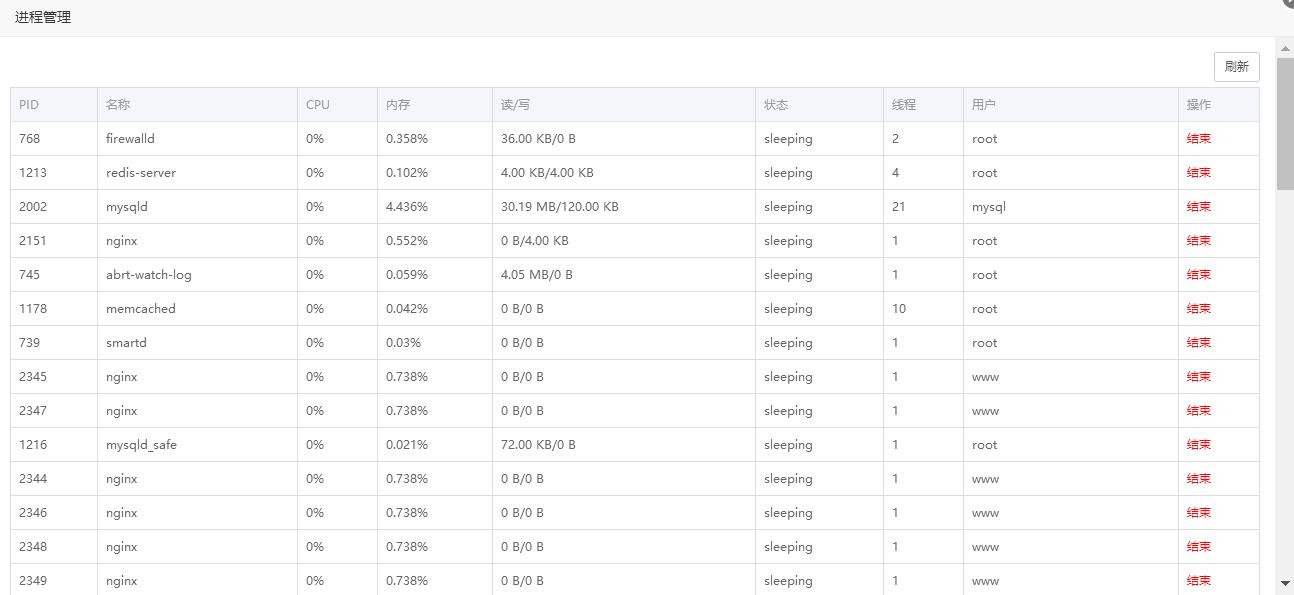The height and width of the screenshot is (595, 1294).
Task: End the abrt-watch-log process
Action: 1198,275
